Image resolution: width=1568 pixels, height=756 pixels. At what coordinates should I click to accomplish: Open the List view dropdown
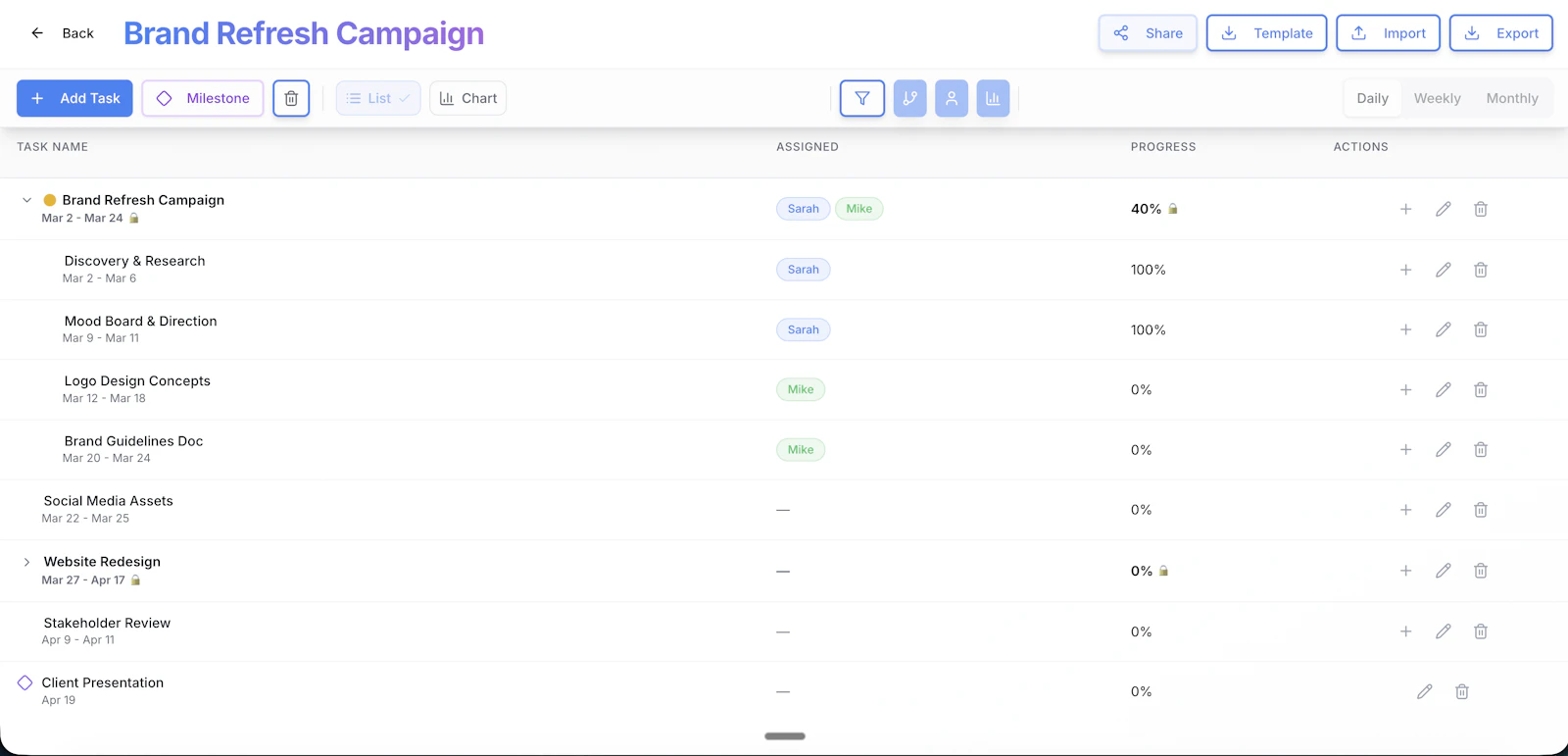pos(378,98)
